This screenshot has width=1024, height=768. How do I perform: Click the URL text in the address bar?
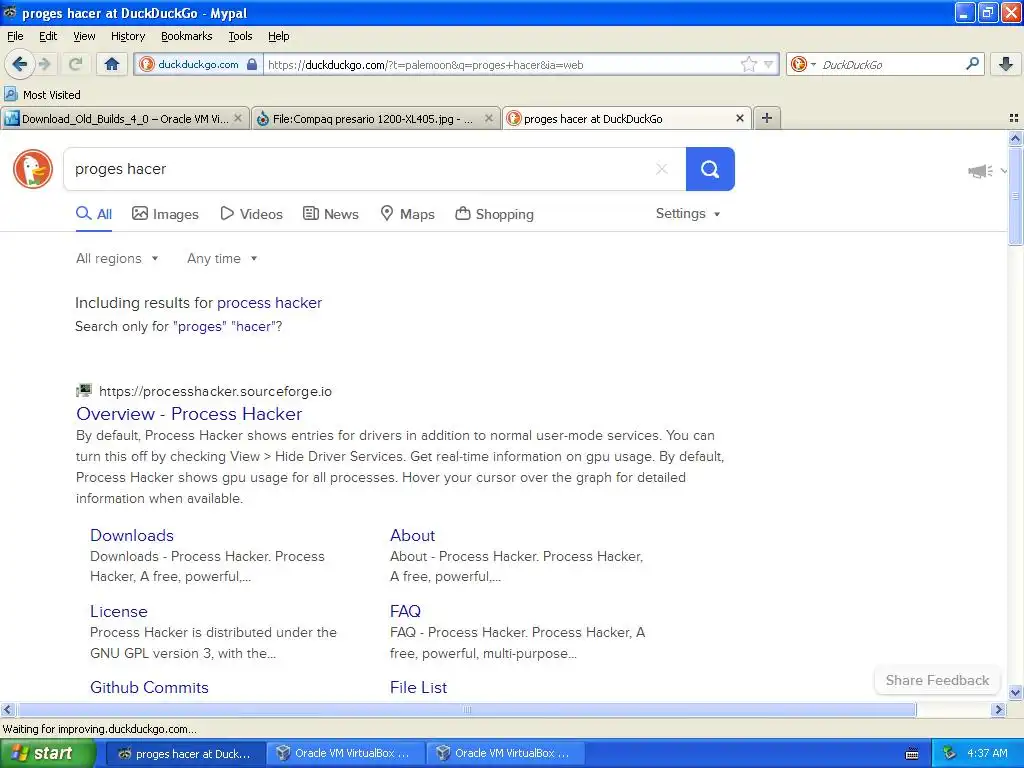(425, 65)
